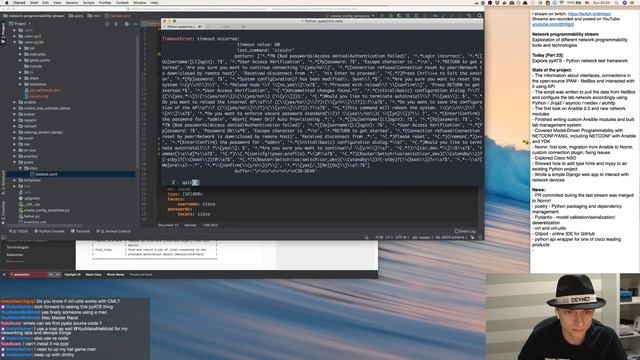Open the Apple menu
640x360 pixels.
point(7,2)
